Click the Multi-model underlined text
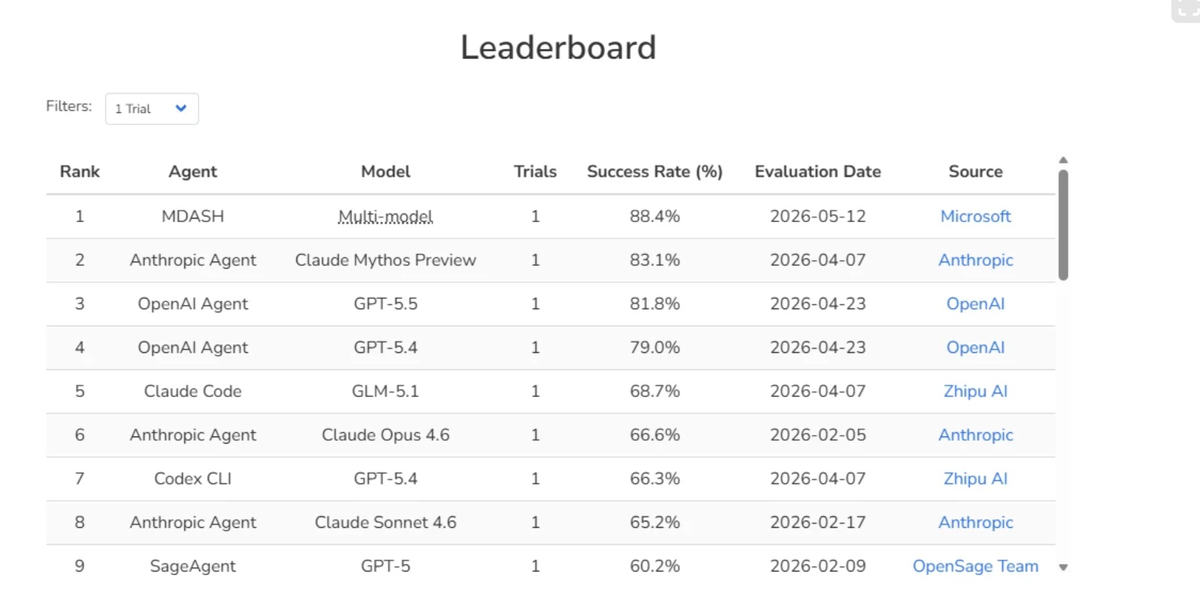1200x595 pixels. pyautogui.click(x=386, y=216)
